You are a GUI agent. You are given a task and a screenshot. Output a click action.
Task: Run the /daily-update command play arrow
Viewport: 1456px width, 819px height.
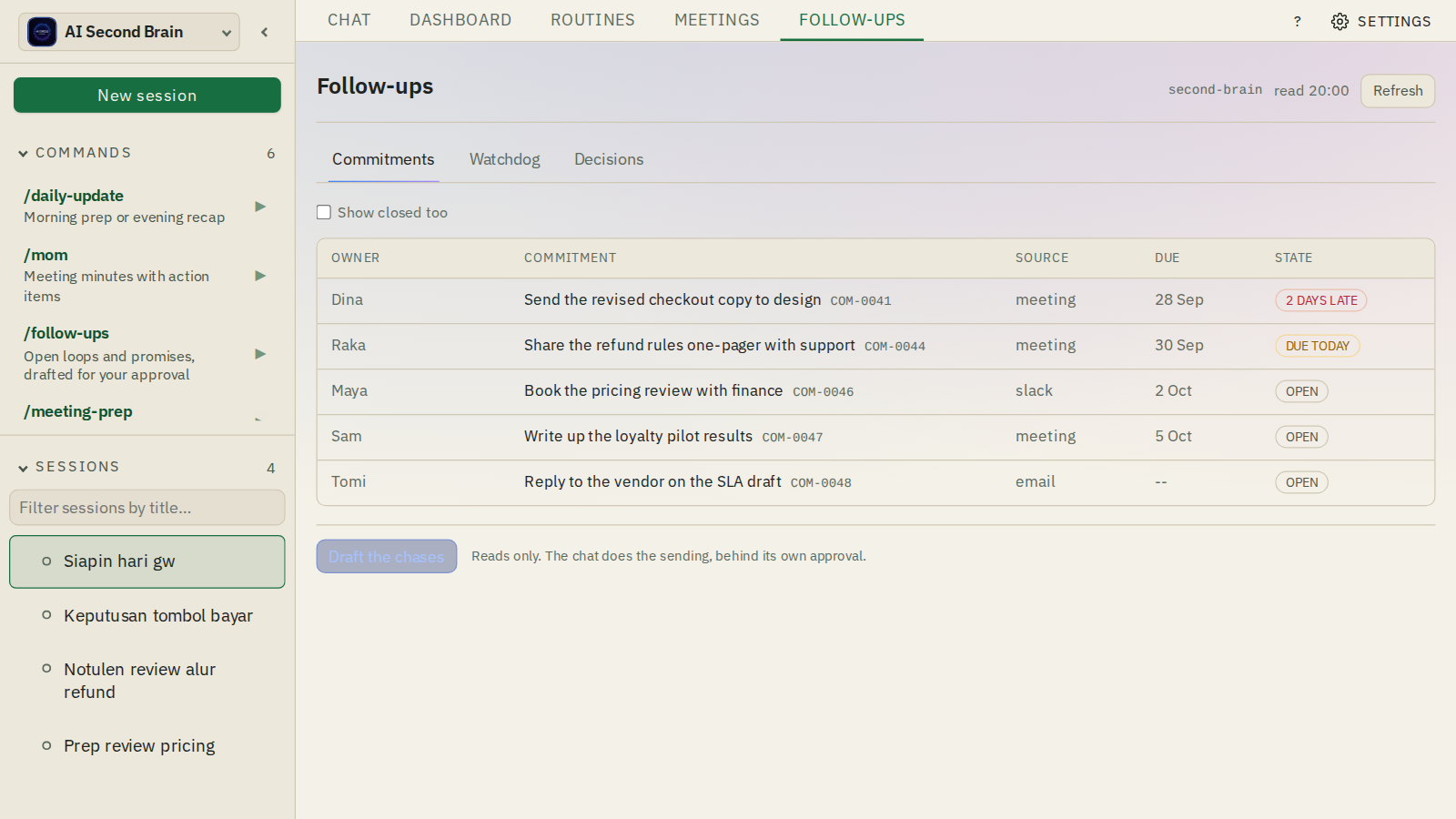tap(260, 207)
